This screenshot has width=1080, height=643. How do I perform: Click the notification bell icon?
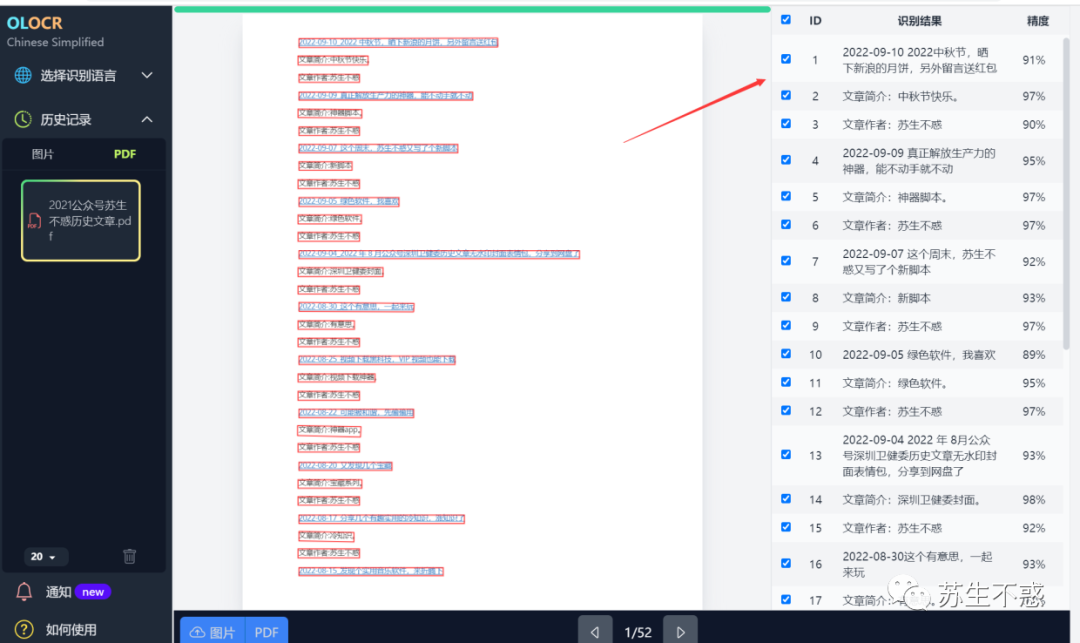[24, 591]
